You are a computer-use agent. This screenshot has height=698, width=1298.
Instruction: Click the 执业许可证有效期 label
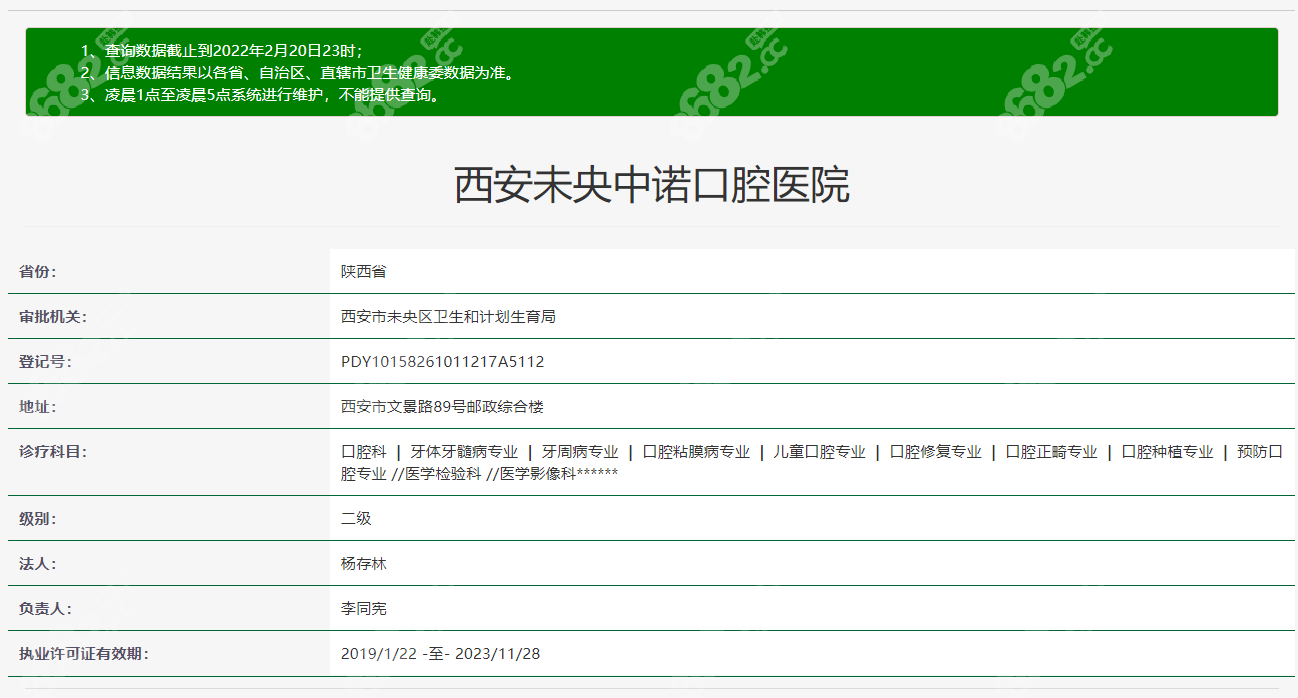[84, 653]
